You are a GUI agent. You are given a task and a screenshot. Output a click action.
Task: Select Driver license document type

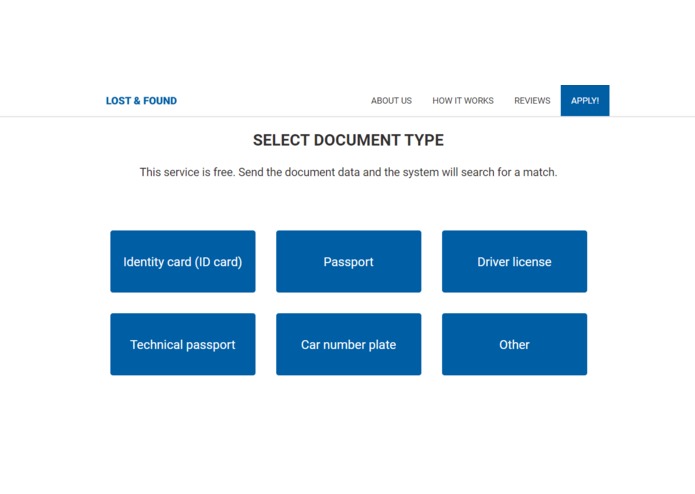[514, 261]
